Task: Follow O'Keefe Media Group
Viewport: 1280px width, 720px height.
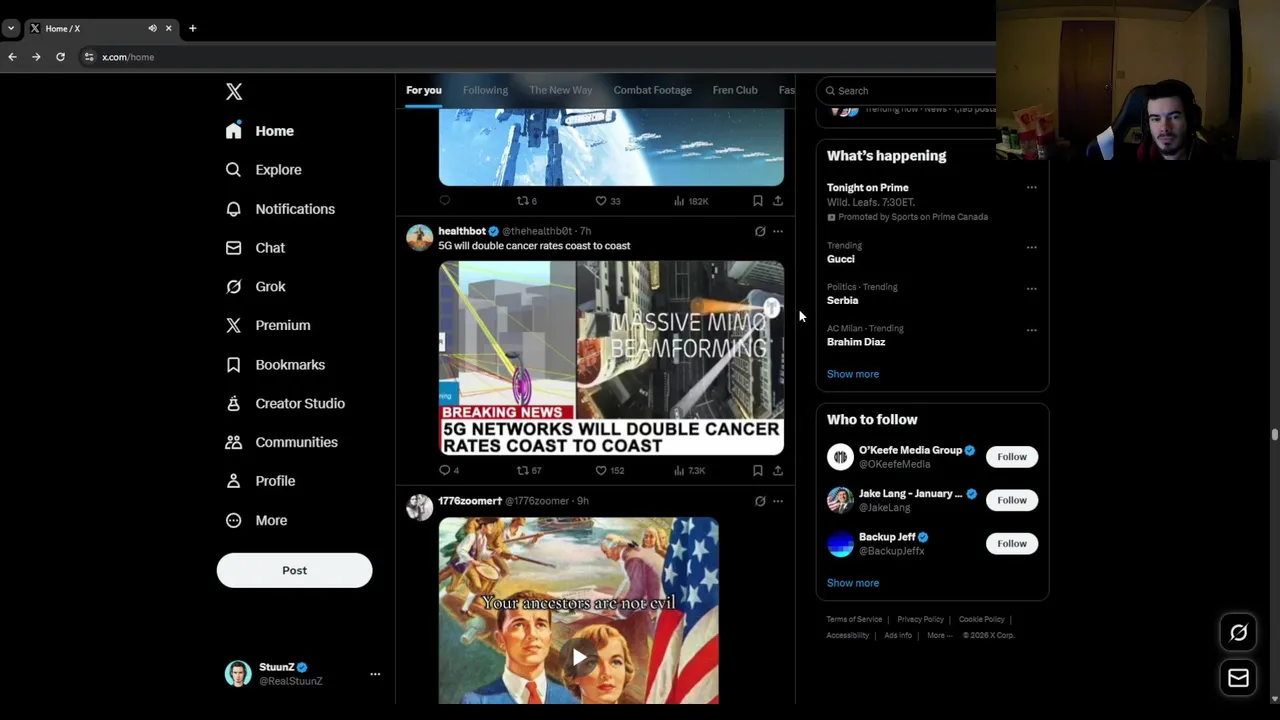Action: [x=1012, y=457]
